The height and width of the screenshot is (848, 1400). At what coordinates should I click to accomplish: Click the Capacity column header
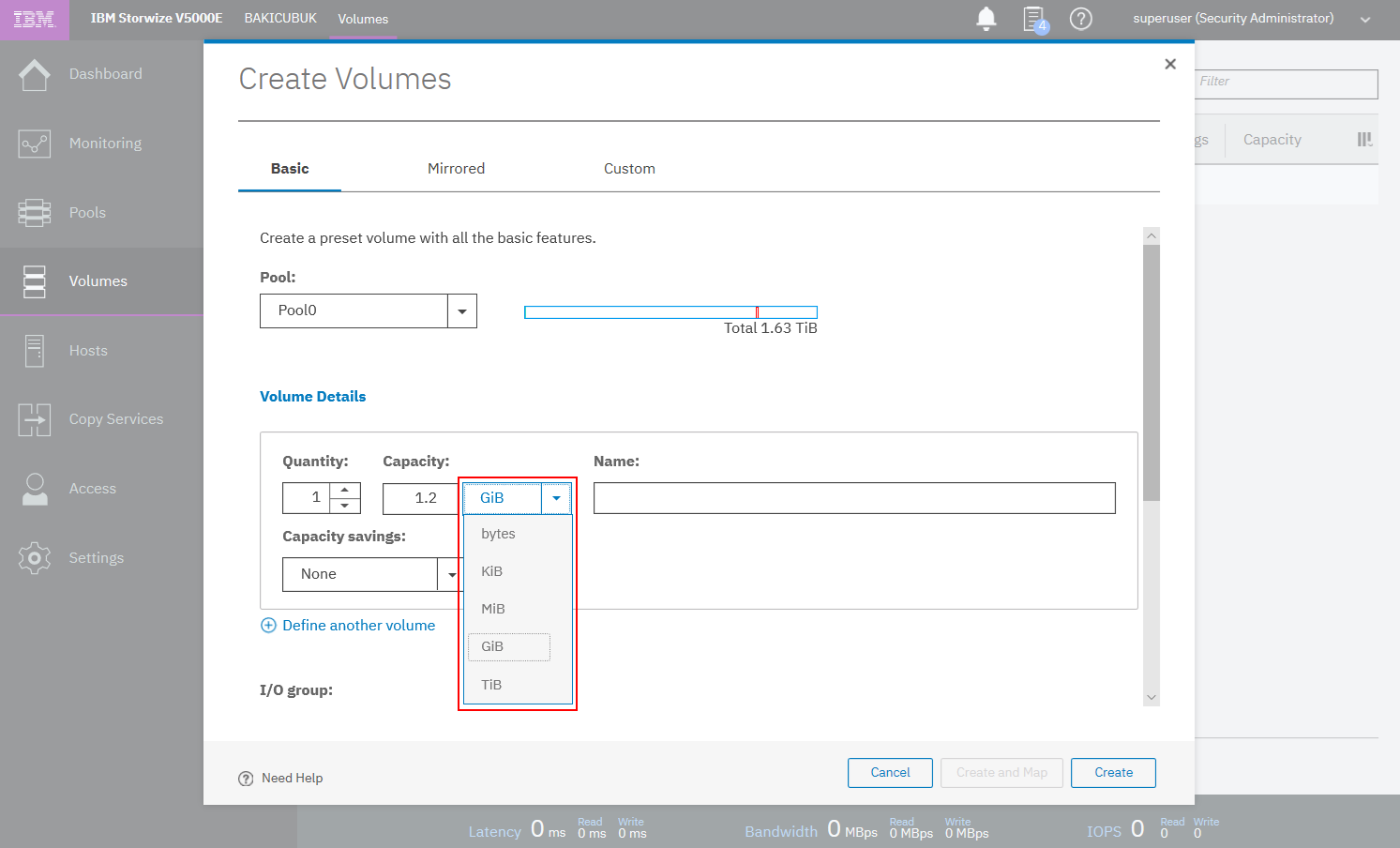coord(1272,140)
